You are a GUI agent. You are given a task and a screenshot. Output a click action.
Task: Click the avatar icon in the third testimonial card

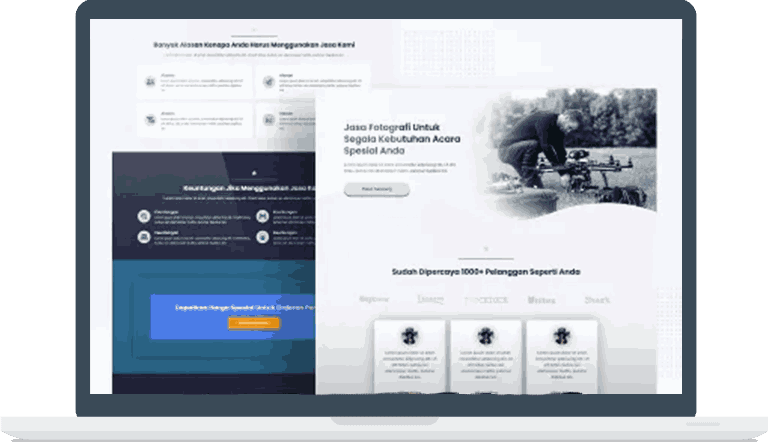pos(561,335)
